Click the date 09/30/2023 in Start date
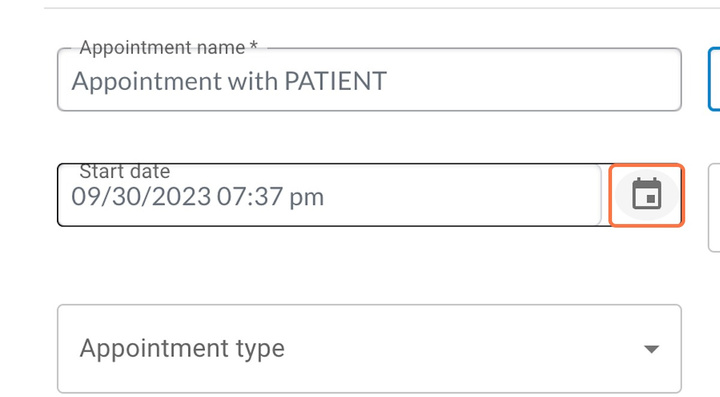 (141, 197)
